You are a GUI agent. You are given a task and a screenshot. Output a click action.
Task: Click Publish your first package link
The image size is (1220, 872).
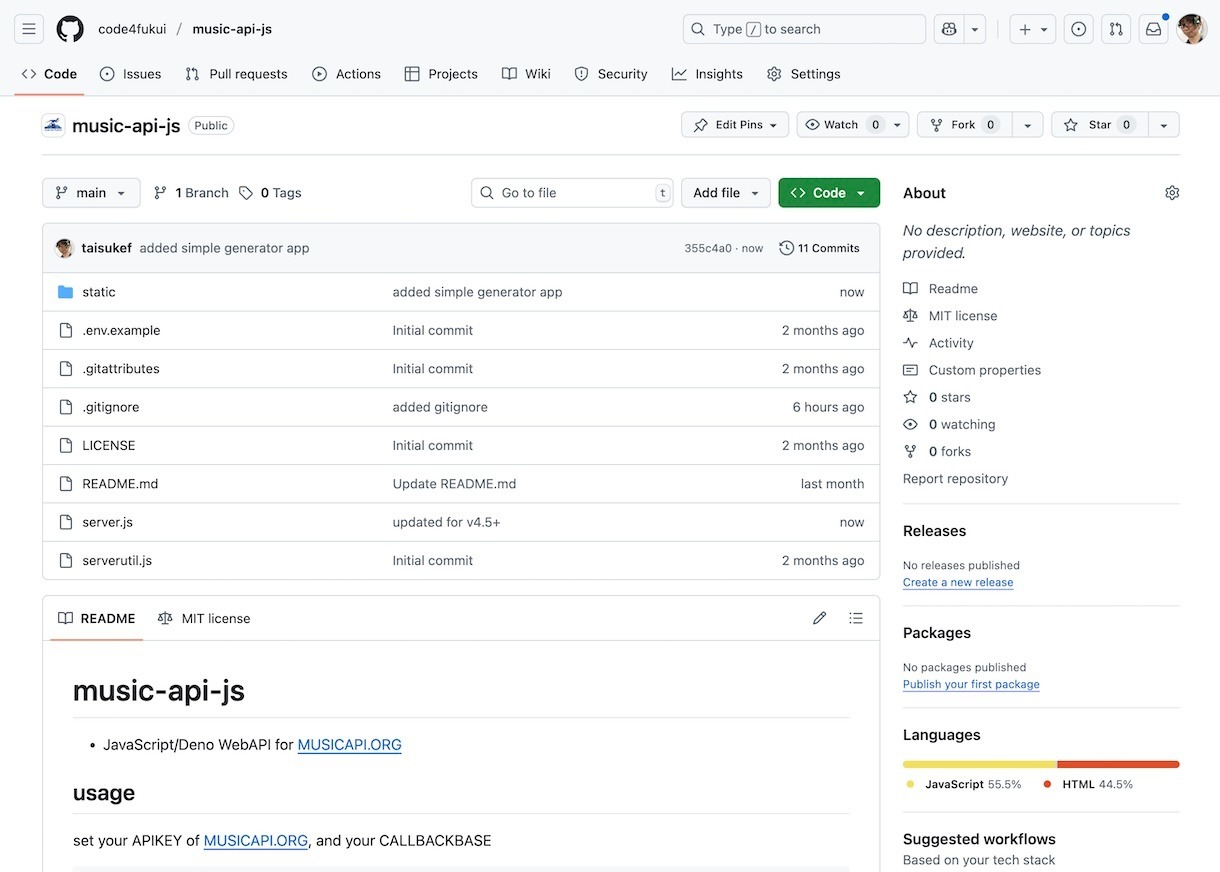pos(971,684)
